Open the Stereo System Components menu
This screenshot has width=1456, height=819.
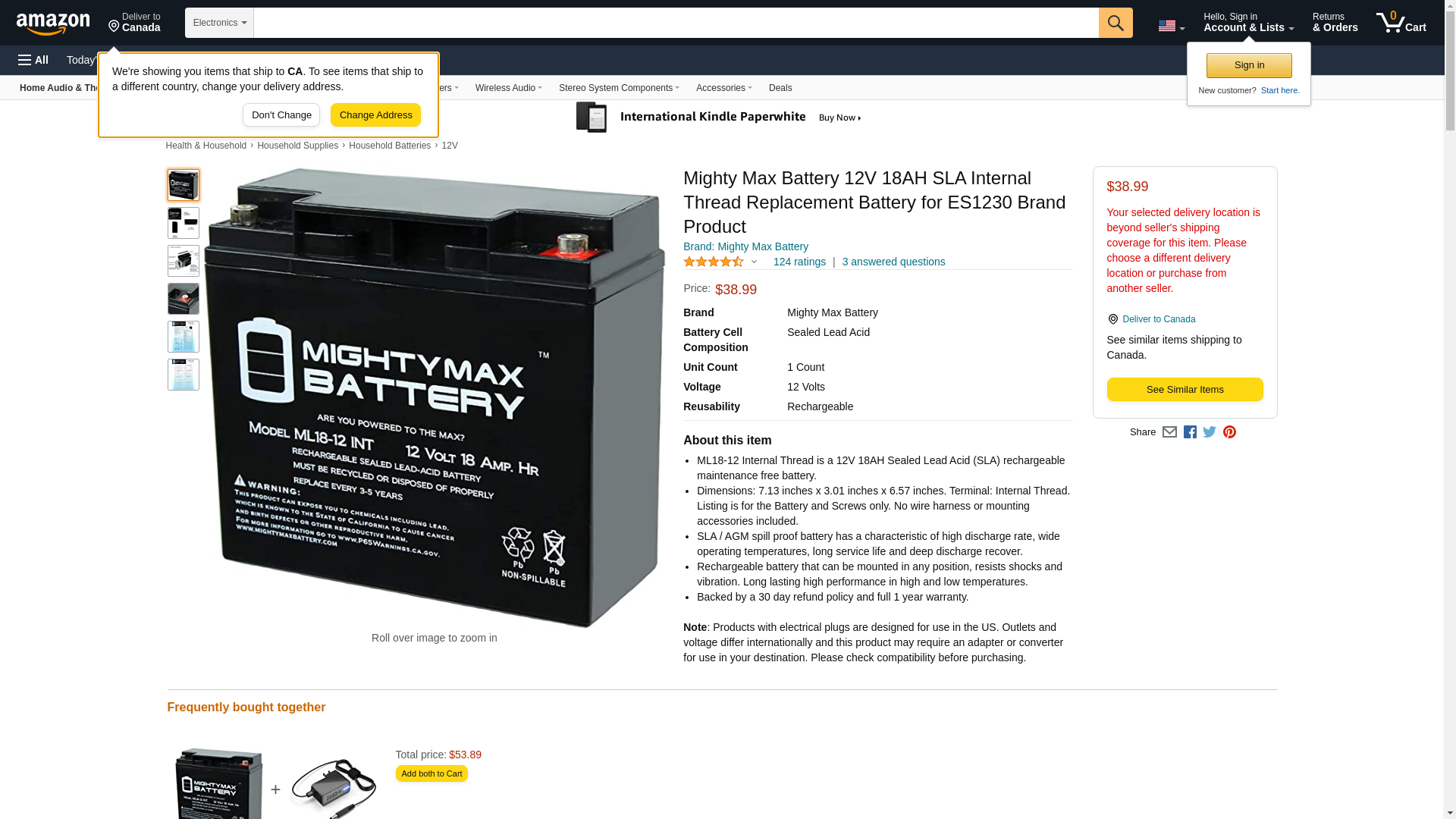pyautogui.click(x=619, y=88)
